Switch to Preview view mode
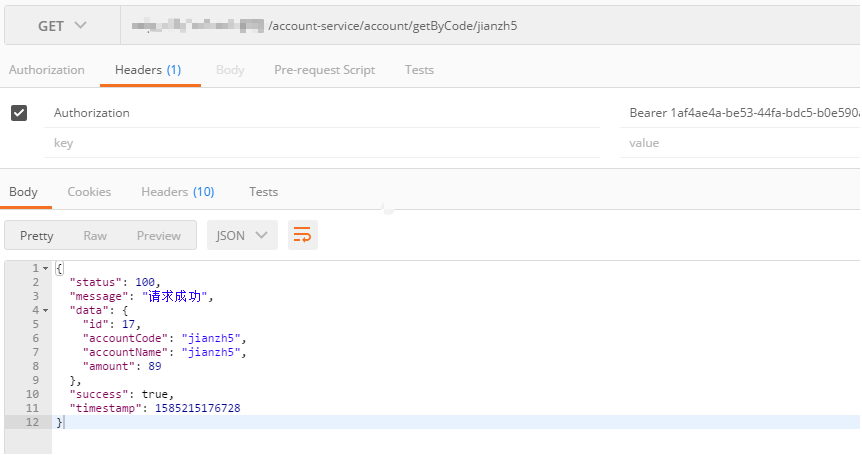The width and height of the screenshot is (862, 455). (159, 236)
